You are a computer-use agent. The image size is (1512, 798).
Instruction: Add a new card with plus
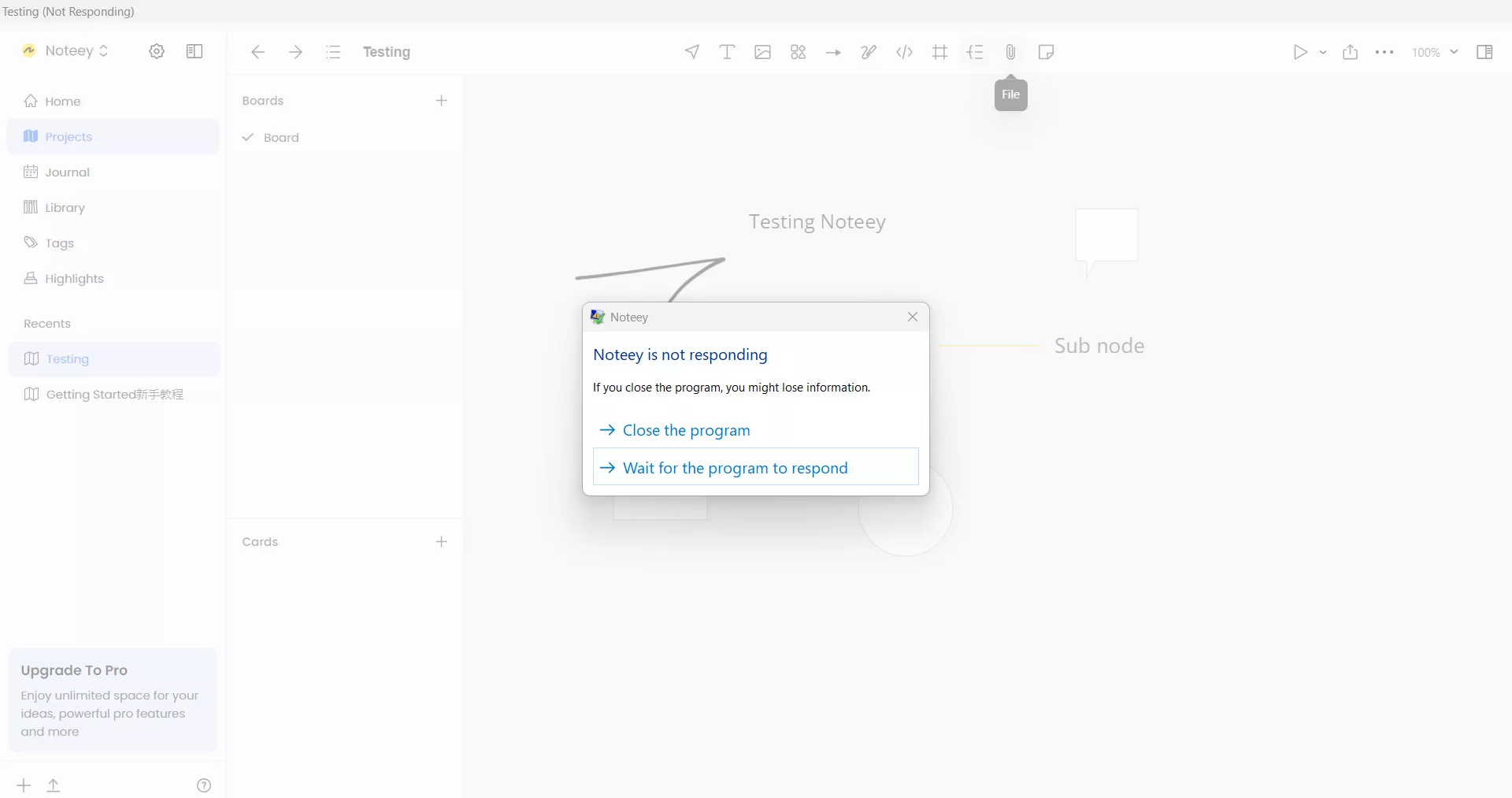[x=441, y=541]
